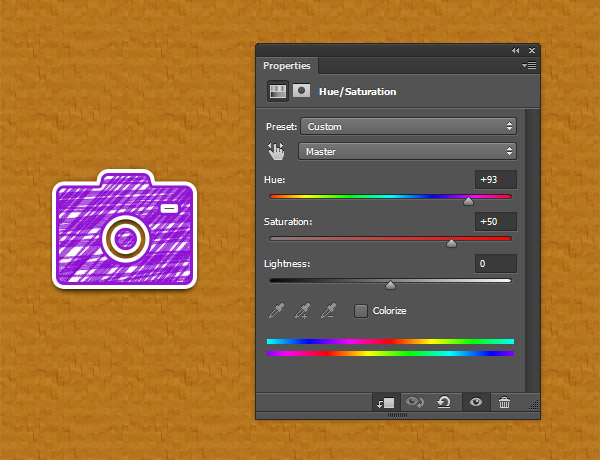
Task: Click the Saturation slider handle
Action: point(451,242)
